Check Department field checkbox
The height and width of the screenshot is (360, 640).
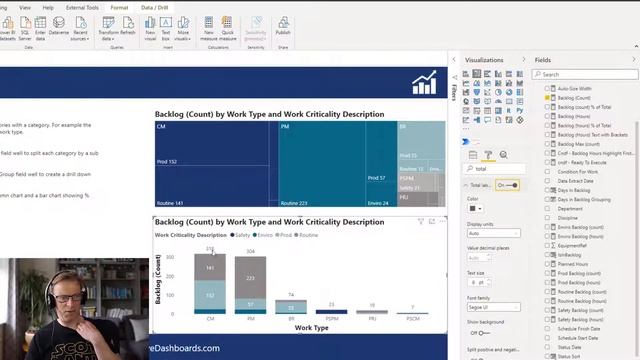547,209
